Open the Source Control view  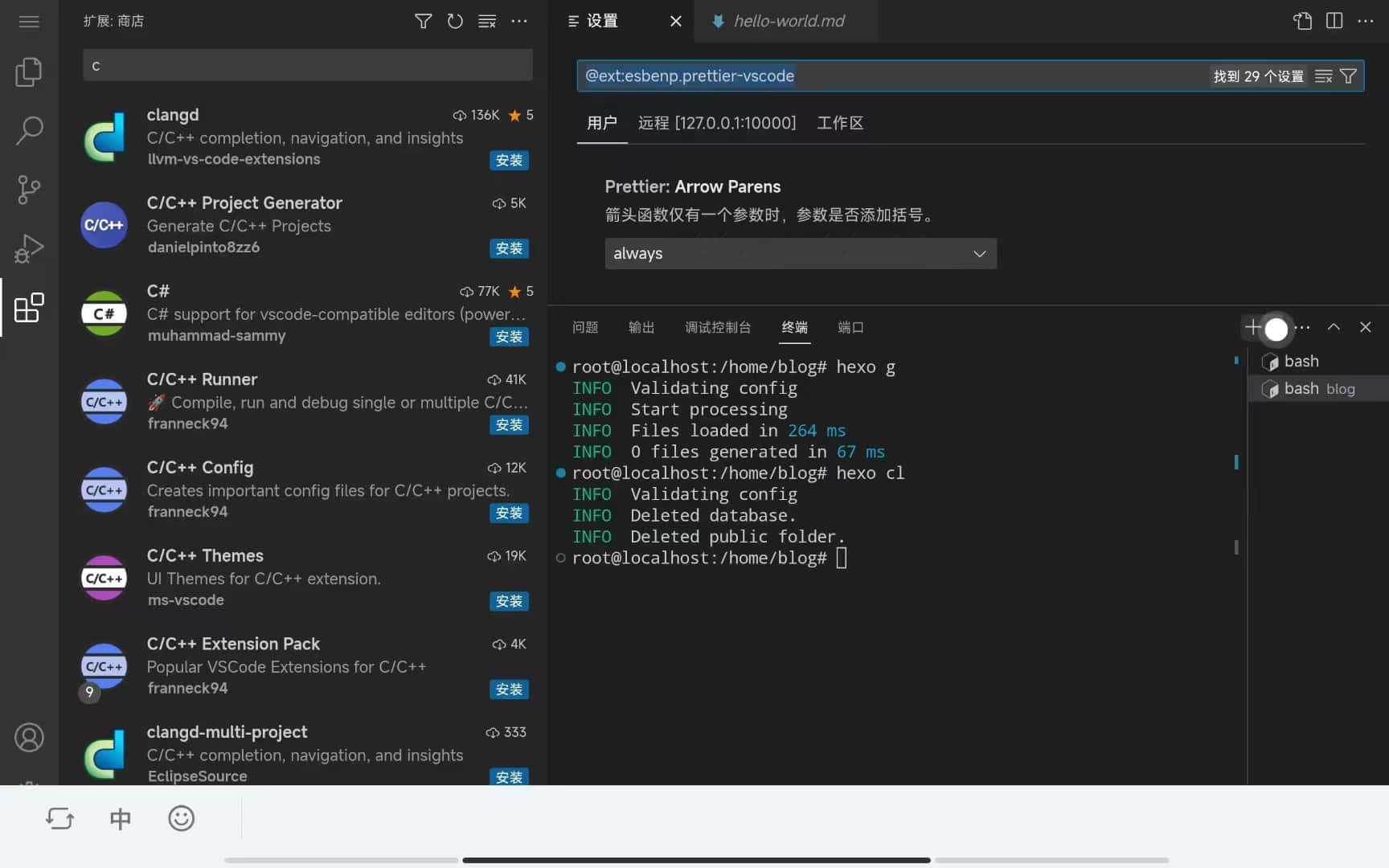tap(29, 190)
